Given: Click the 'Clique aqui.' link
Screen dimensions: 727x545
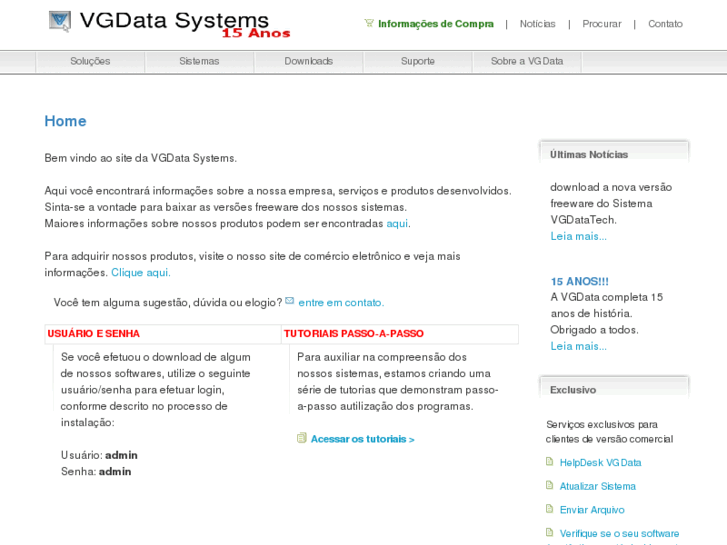Looking at the screenshot, I should point(141,273).
